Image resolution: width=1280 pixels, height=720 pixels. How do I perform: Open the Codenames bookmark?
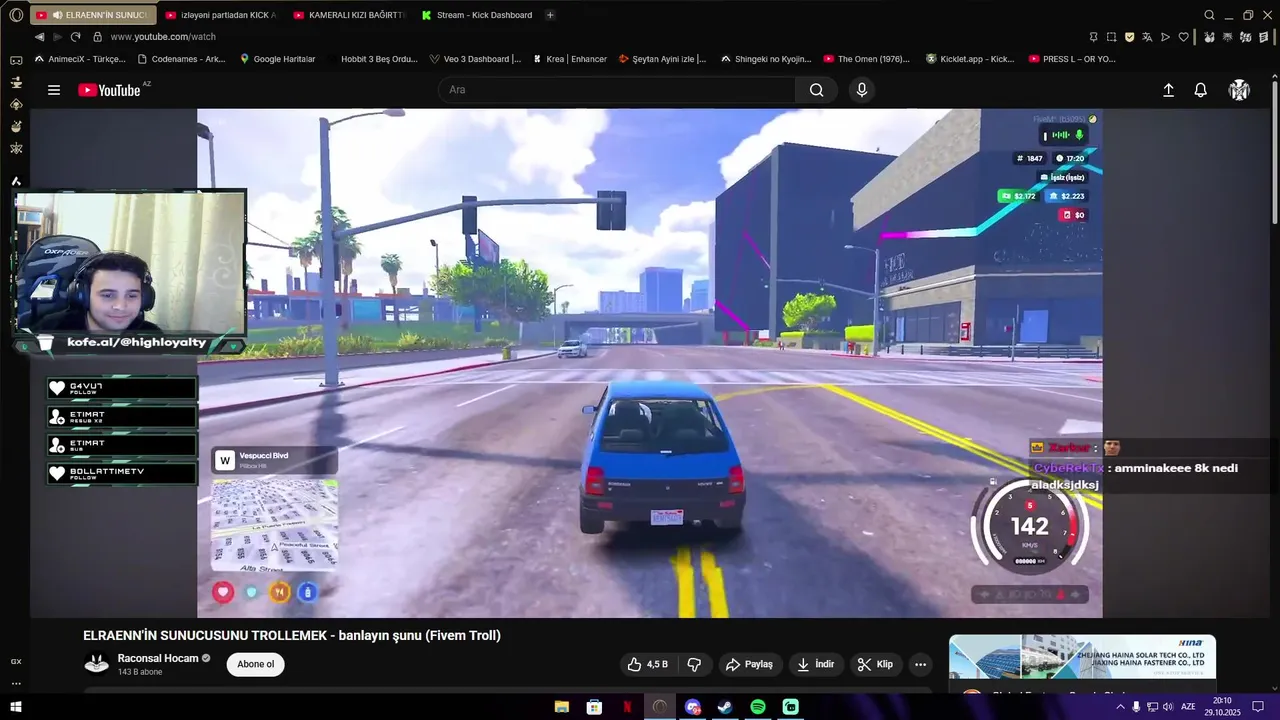coord(182,59)
